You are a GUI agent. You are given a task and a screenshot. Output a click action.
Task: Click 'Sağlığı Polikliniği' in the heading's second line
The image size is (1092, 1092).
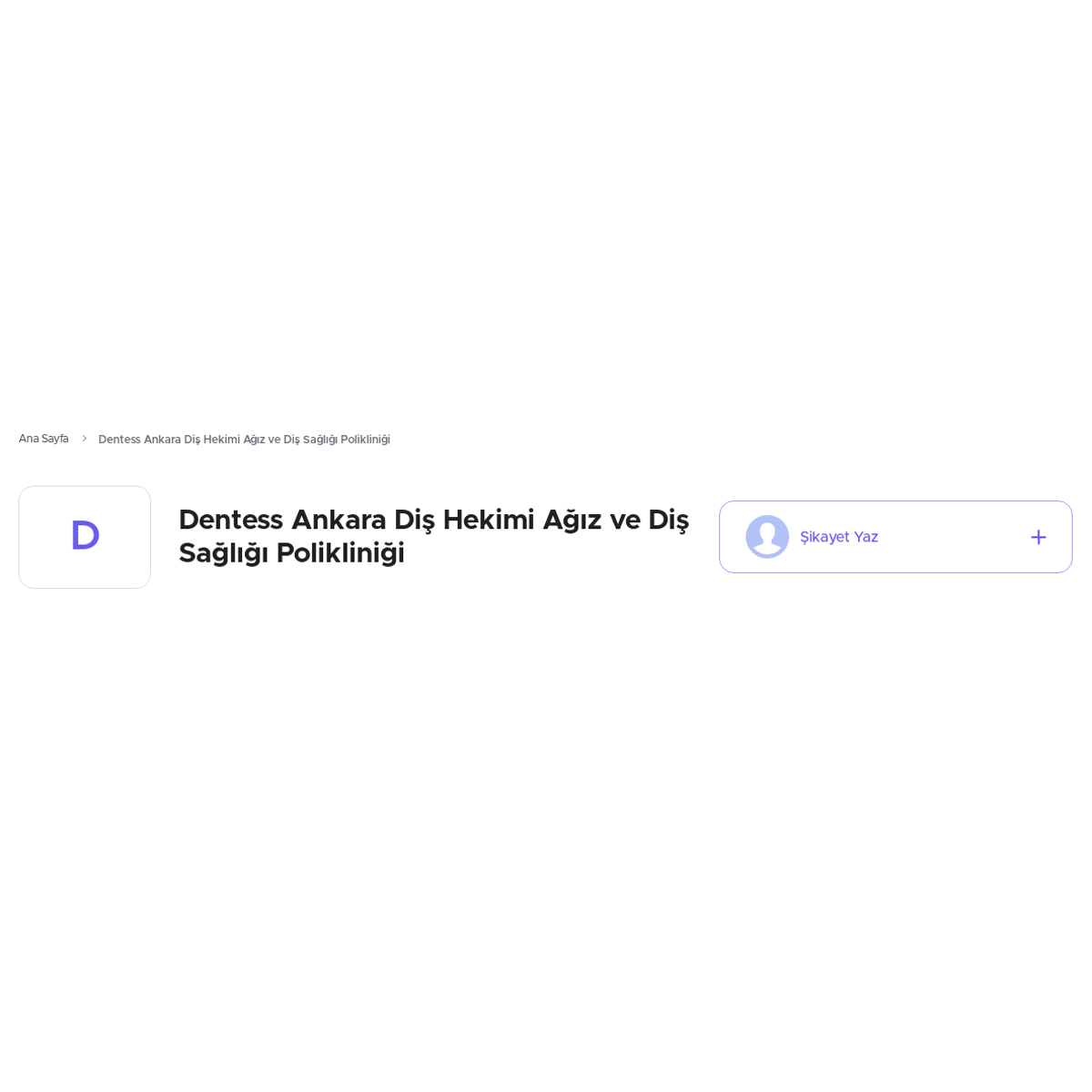point(291,553)
